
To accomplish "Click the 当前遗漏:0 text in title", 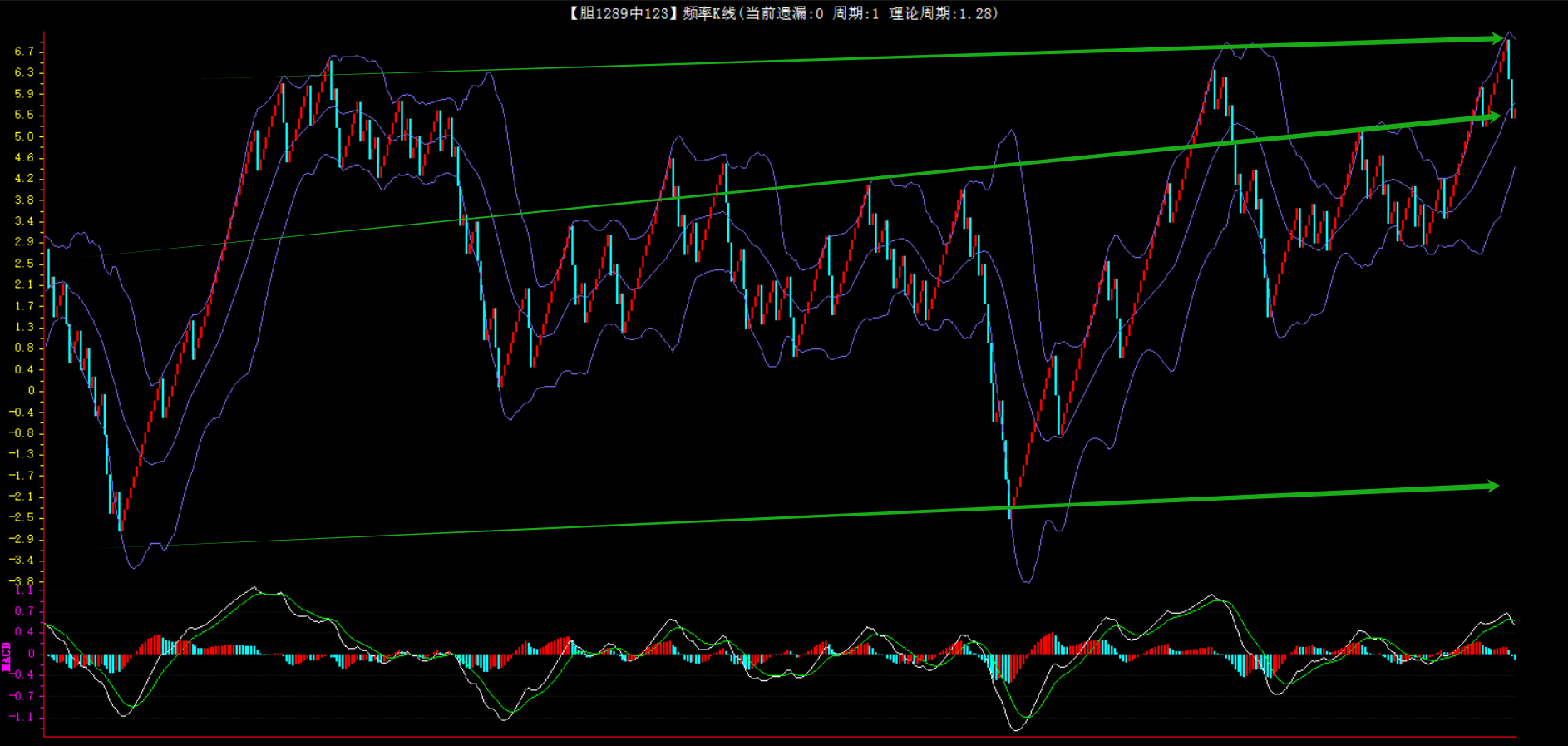I will [x=783, y=13].
